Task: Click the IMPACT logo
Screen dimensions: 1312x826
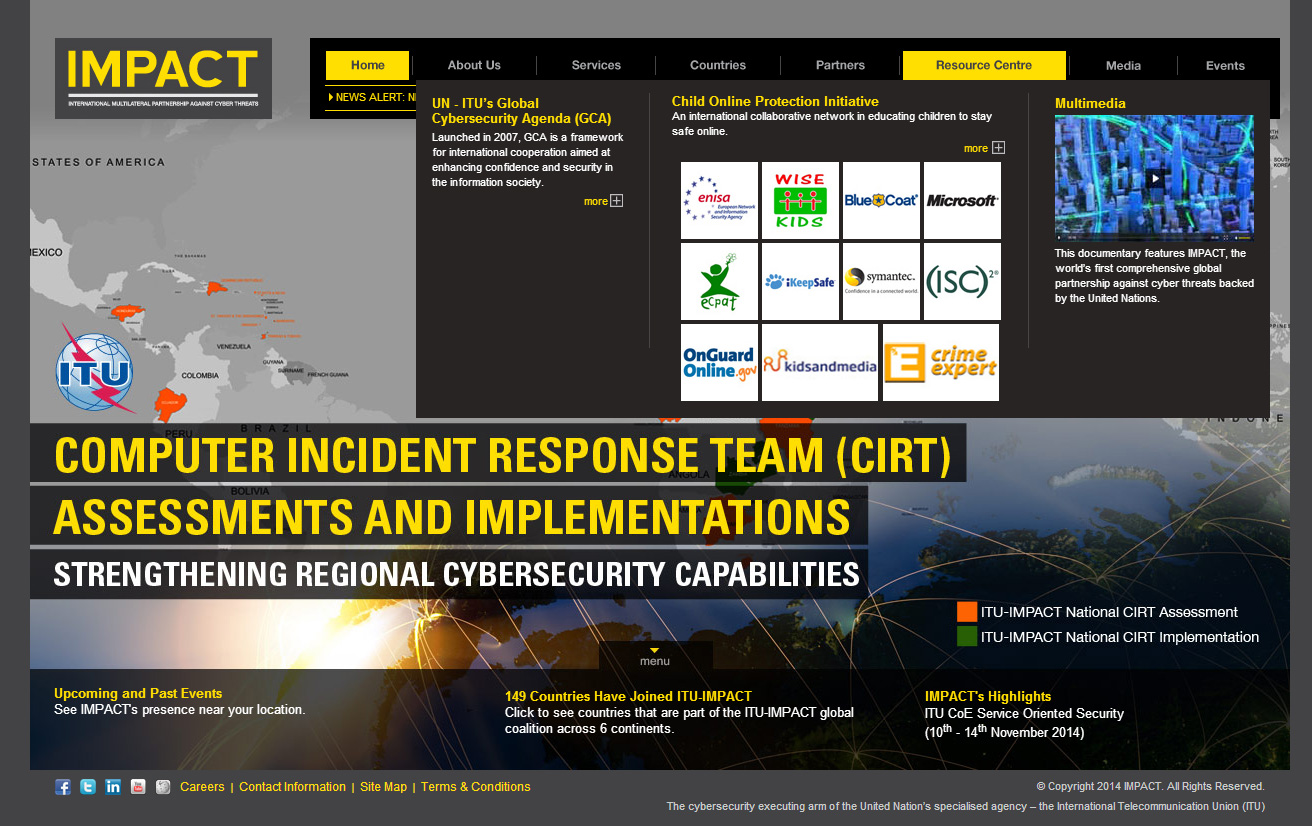Action: coord(163,78)
